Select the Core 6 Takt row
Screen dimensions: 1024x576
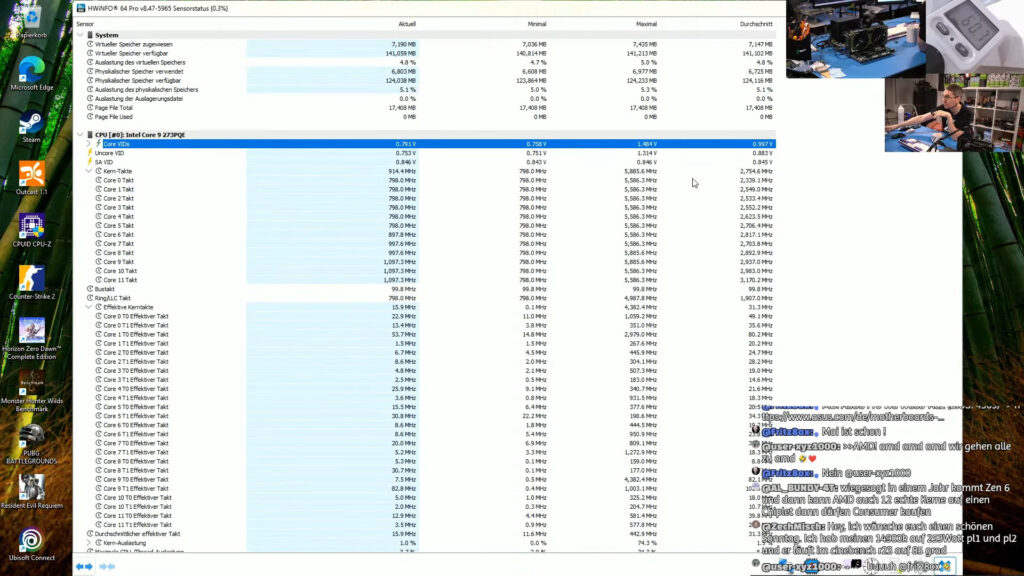[426, 234]
